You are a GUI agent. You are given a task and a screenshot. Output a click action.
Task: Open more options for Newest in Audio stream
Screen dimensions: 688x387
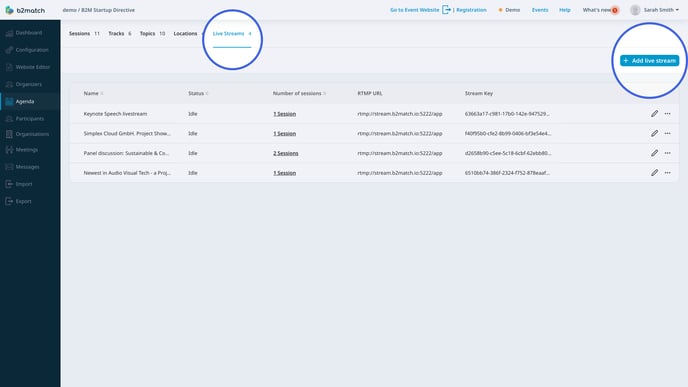tap(667, 173)
